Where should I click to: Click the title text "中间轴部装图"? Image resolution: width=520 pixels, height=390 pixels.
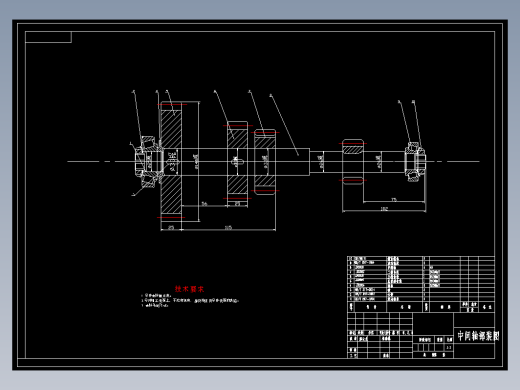click(478, 336)
